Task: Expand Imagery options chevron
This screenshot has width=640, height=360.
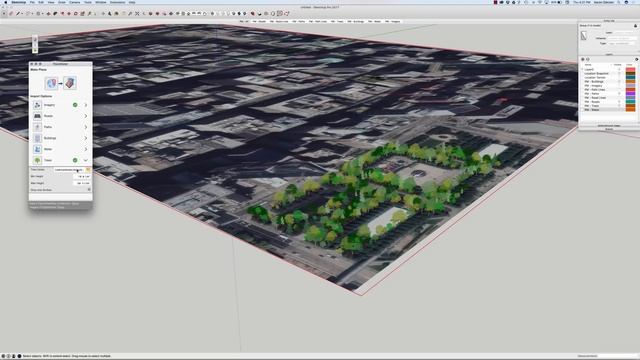Action: (x=86, y=105)
